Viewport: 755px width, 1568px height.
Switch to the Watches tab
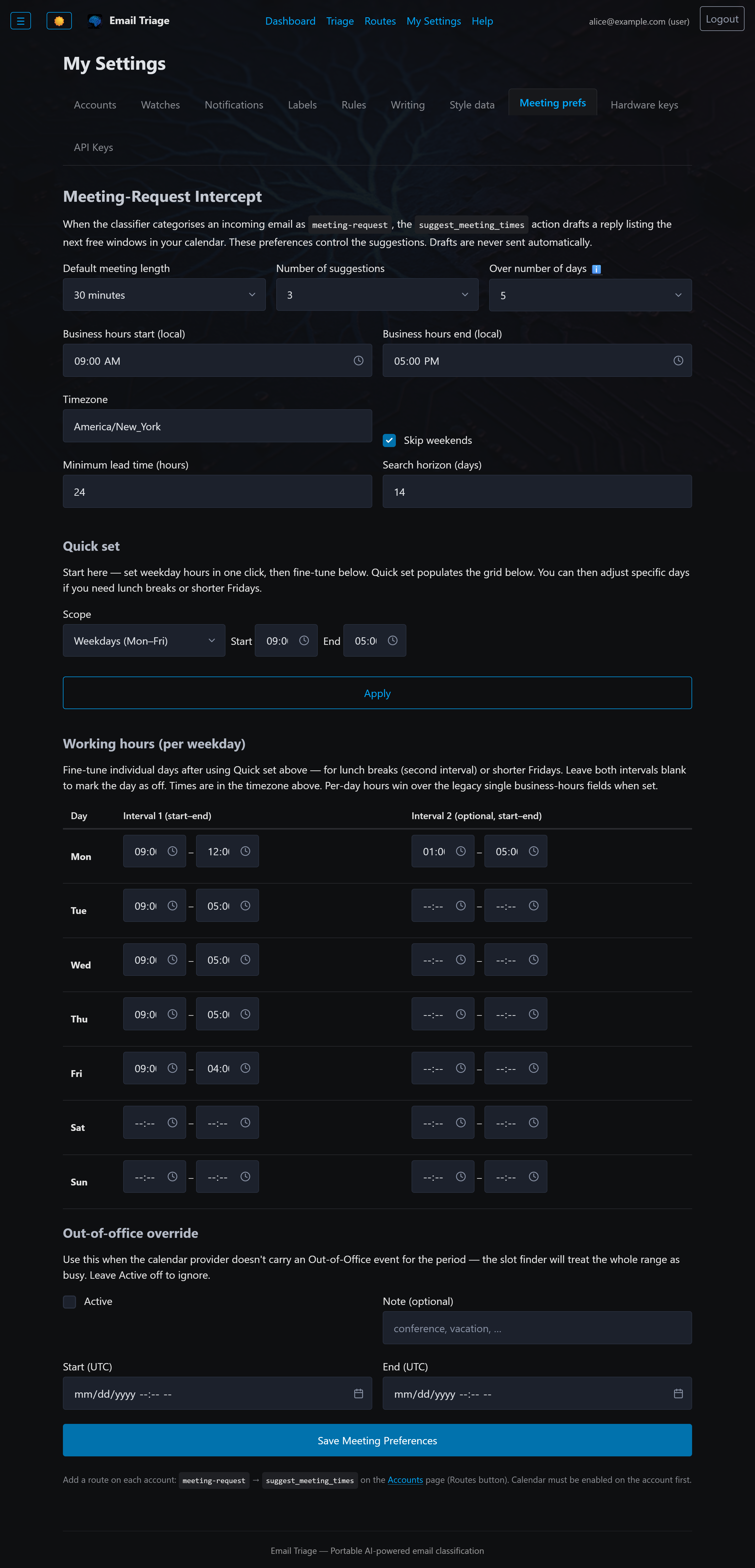point(161,105)
